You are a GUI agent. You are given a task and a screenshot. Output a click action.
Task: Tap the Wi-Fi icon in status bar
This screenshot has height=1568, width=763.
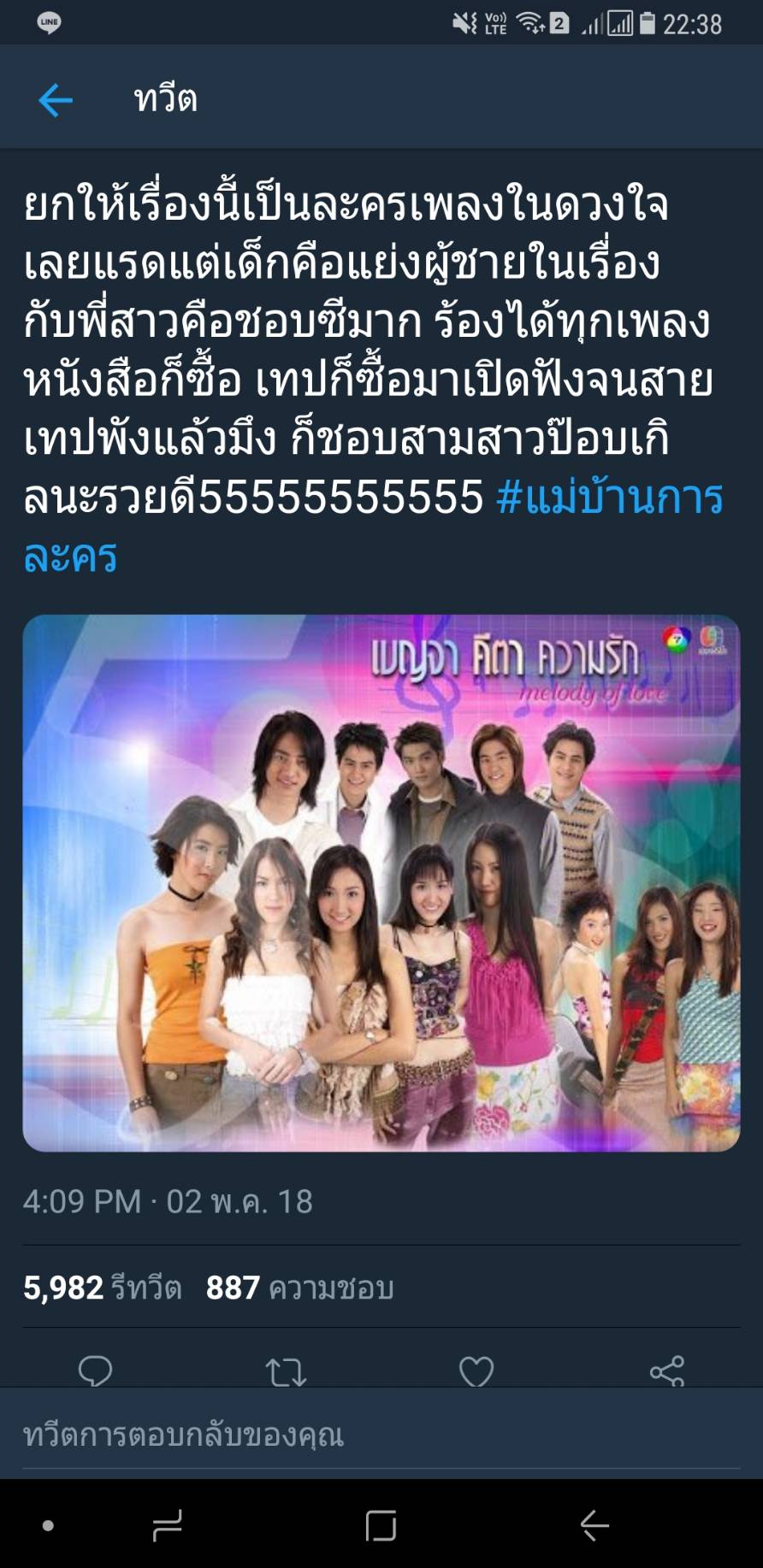coord(531,23)
